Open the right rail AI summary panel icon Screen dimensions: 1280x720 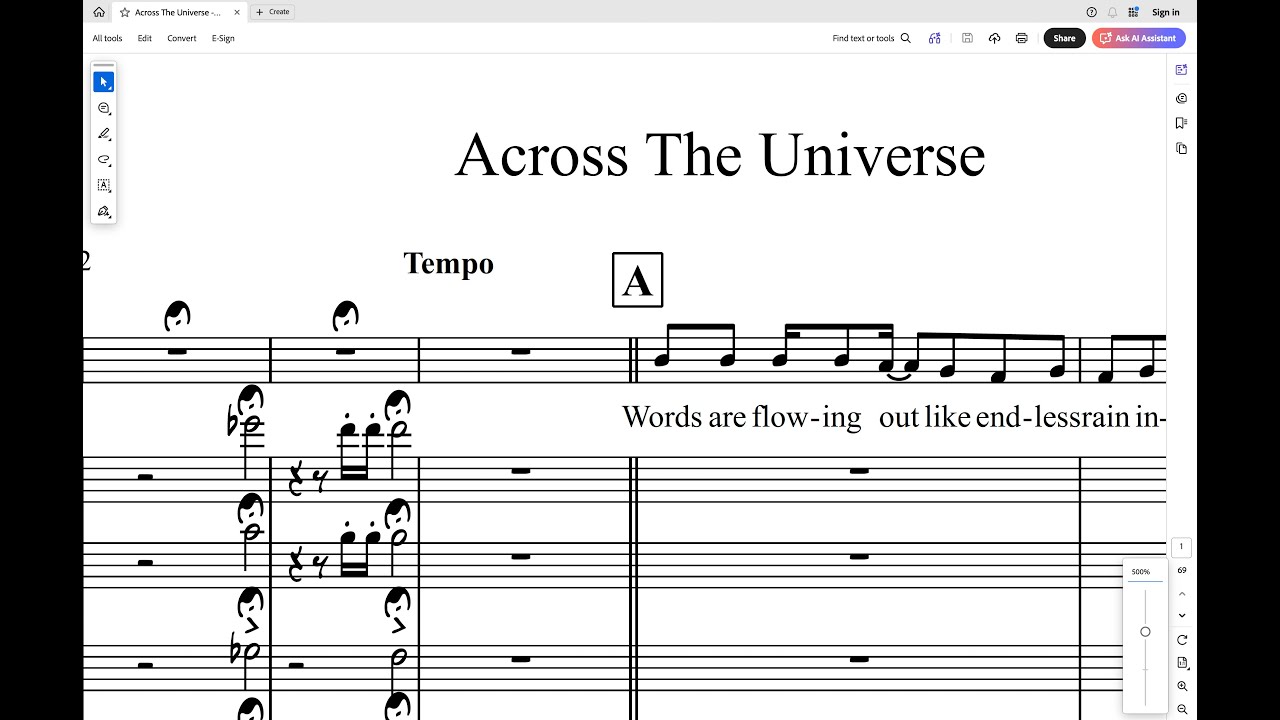(1181, 70)
